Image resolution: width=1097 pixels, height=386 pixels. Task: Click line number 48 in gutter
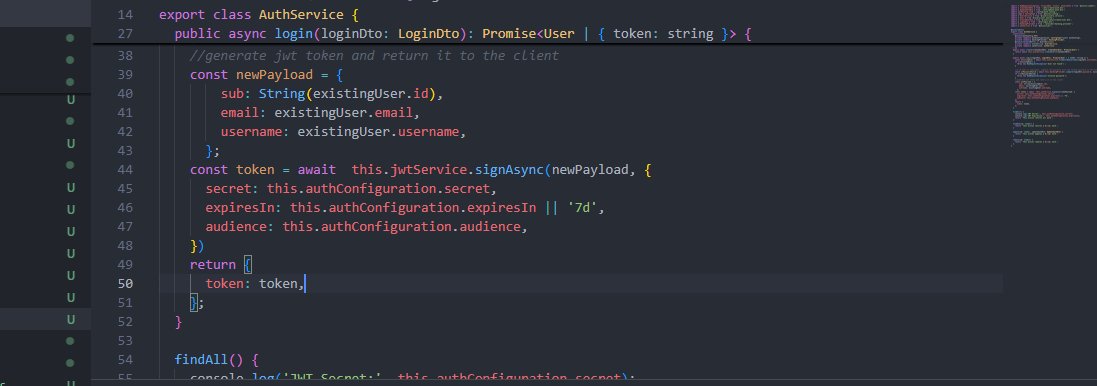pos(125,245)
